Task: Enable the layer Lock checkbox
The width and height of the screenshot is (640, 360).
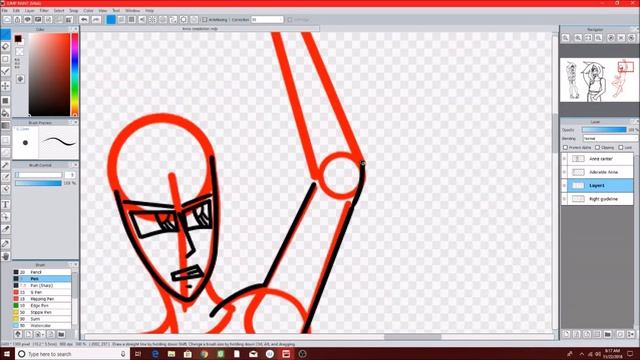Action: click(x=621, y=147)
